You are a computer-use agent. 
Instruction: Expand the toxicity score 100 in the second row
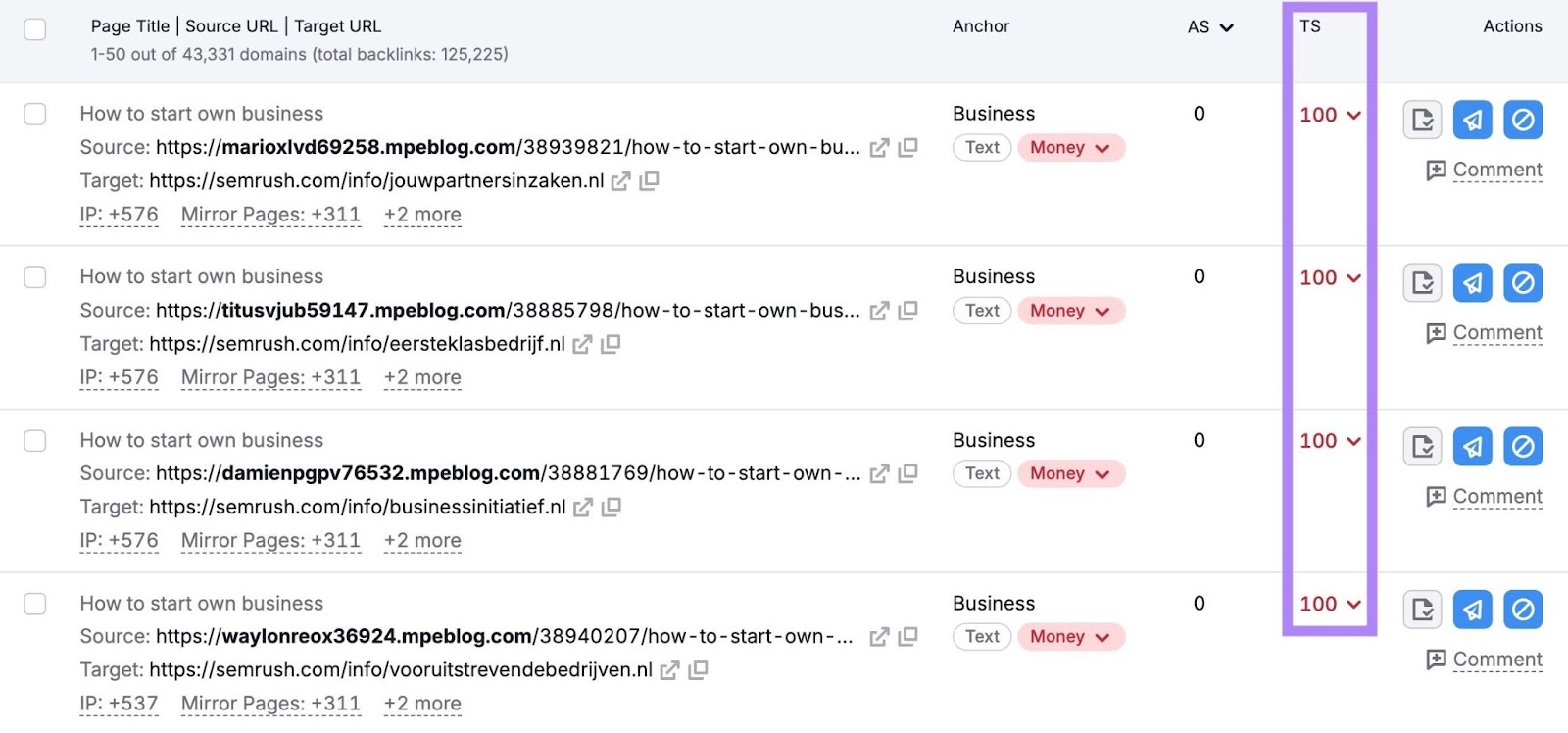tap(1330, 278)
